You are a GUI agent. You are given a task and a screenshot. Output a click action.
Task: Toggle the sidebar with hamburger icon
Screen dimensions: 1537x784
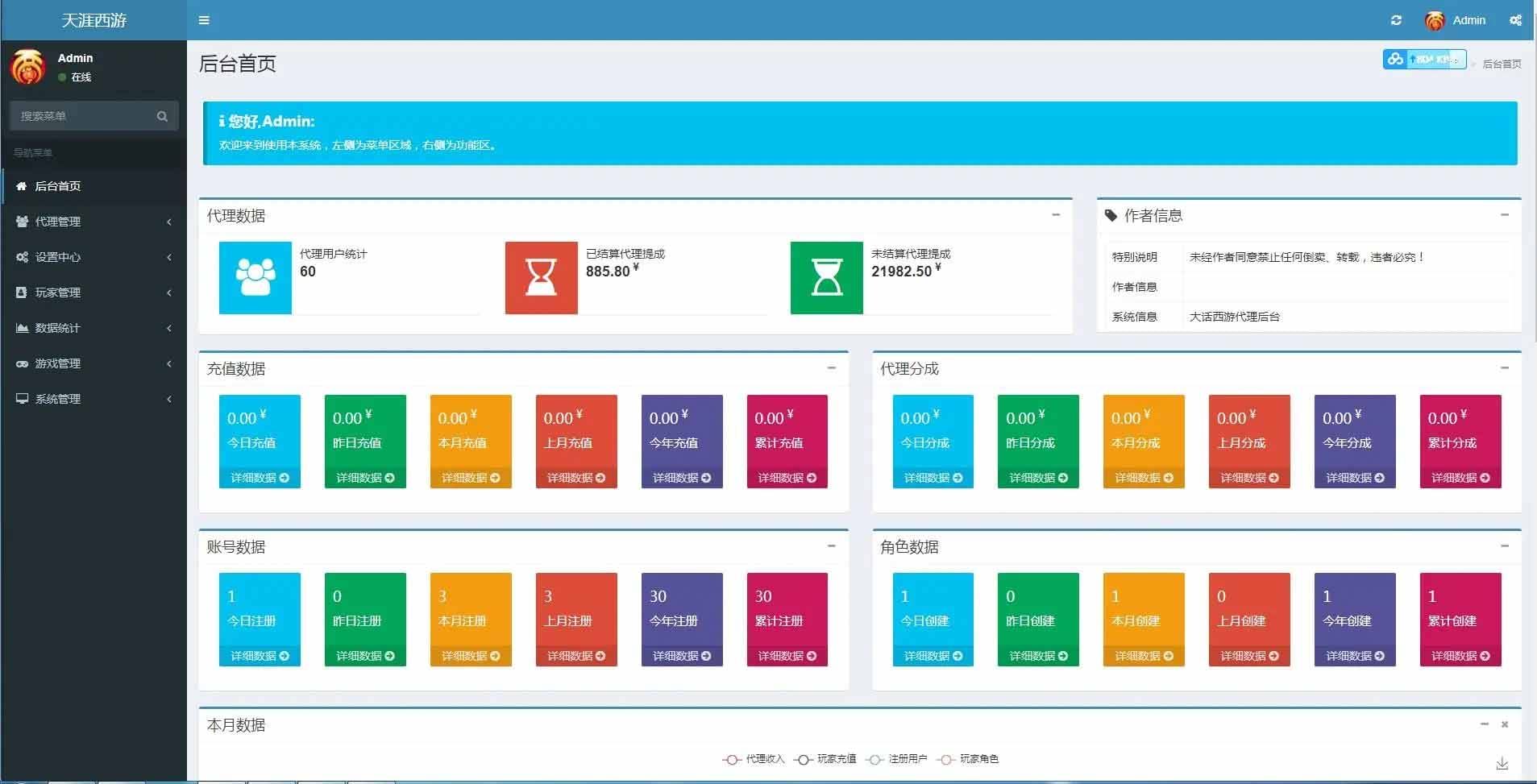(204, 20)
